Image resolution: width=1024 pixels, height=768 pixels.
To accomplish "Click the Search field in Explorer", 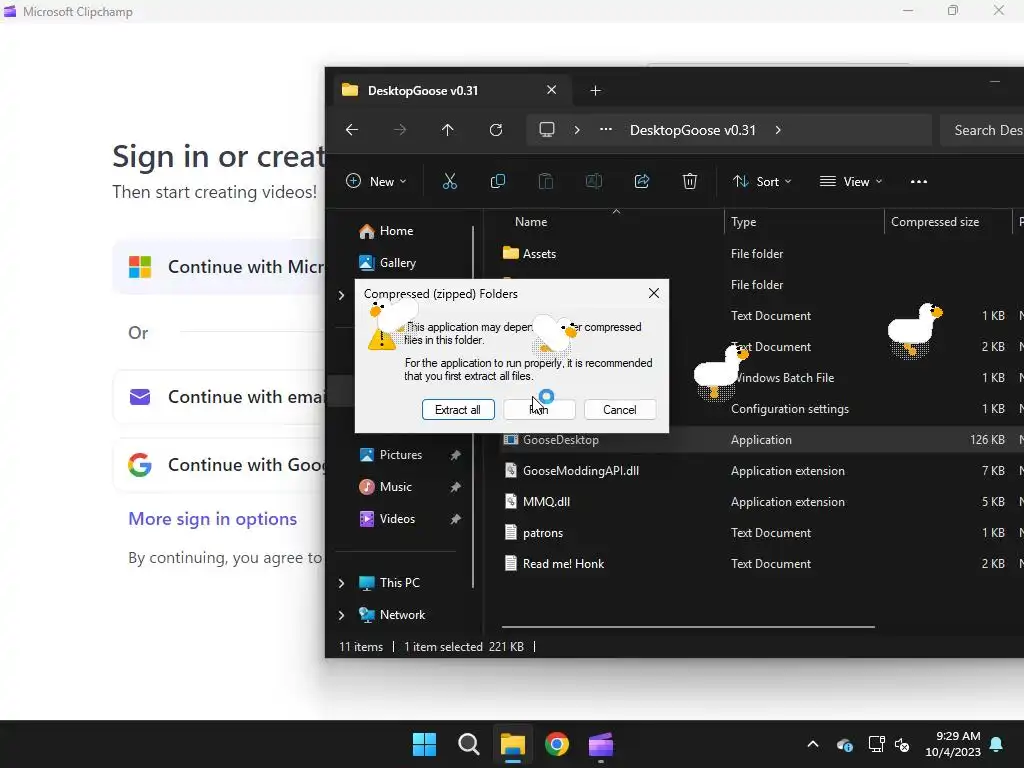I will pyautogui.click(x=982, y=130).
